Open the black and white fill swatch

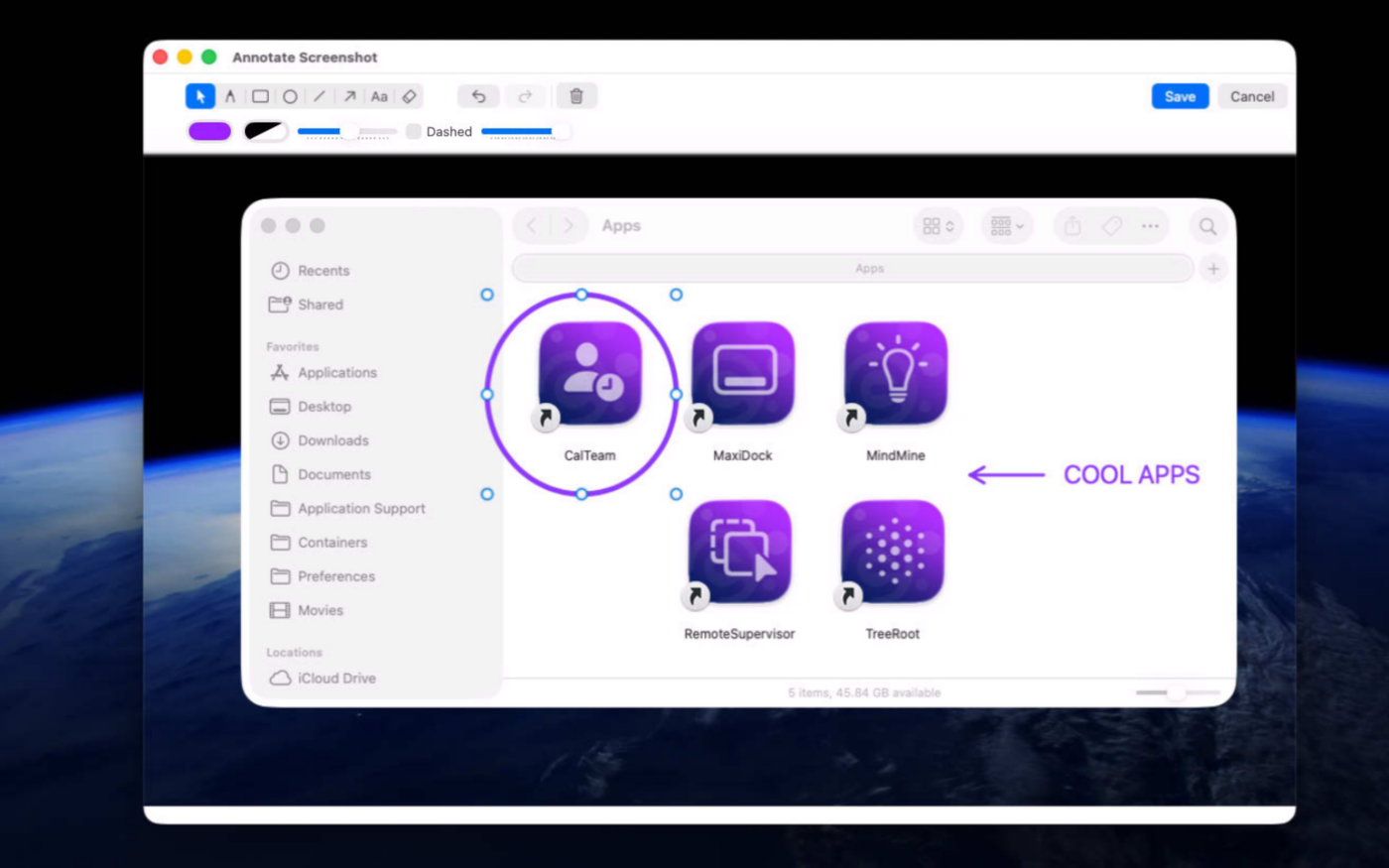click(x=265, y=131)
